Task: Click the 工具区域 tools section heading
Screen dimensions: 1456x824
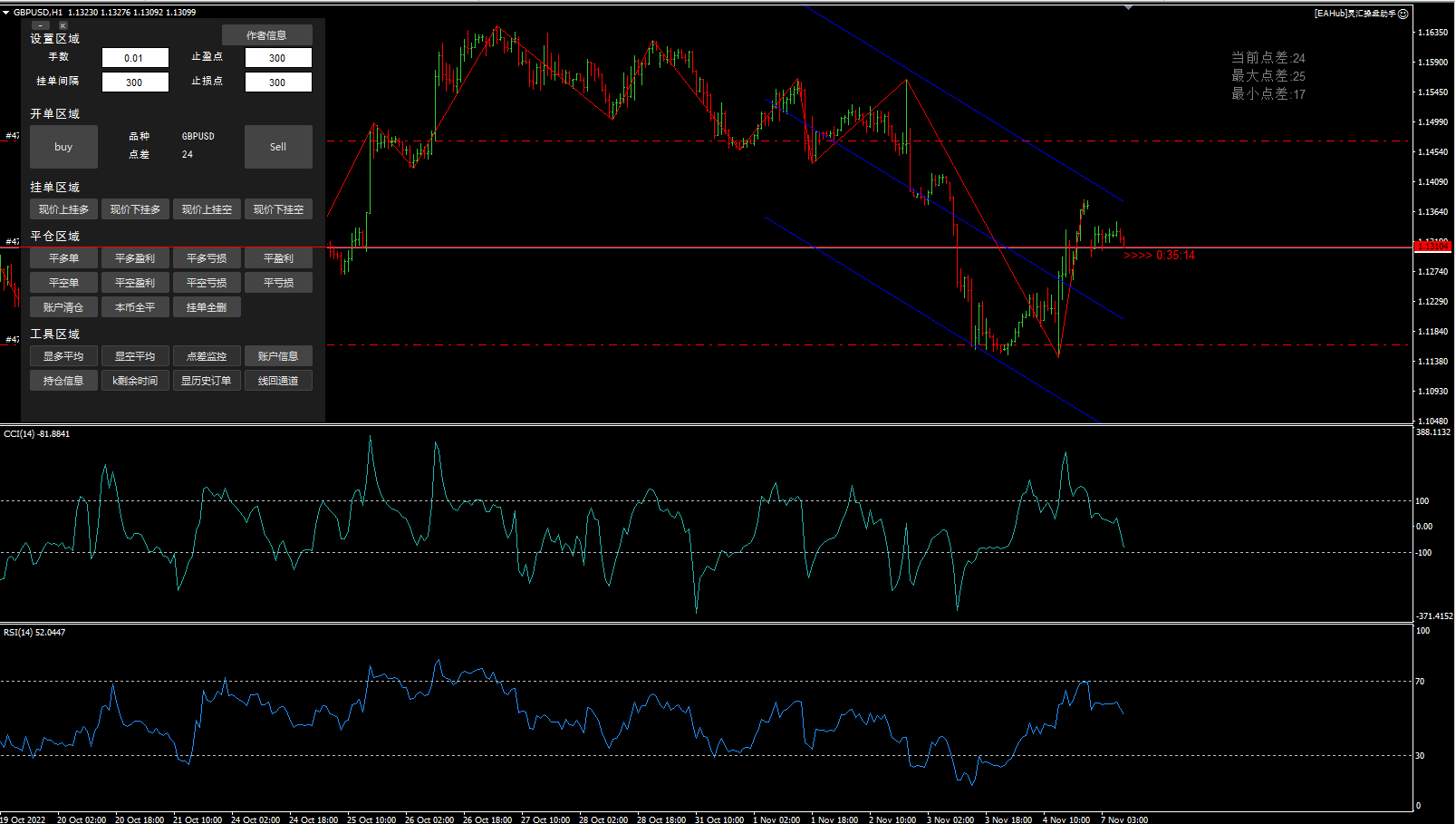Action: (x=54, y=334)
